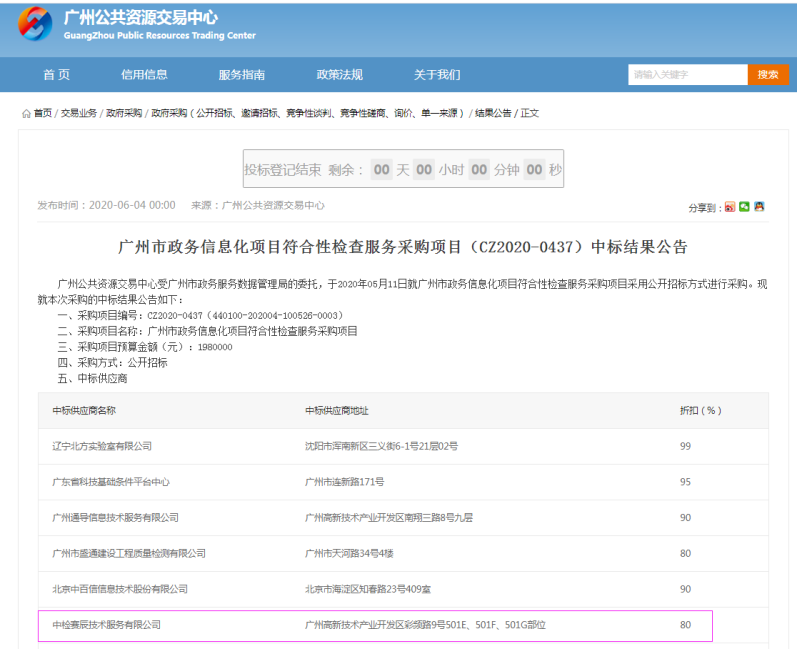Share to WeChat icon
Image resolution: width=797 pixels, height=649 pixels.
tap(744, 207)
